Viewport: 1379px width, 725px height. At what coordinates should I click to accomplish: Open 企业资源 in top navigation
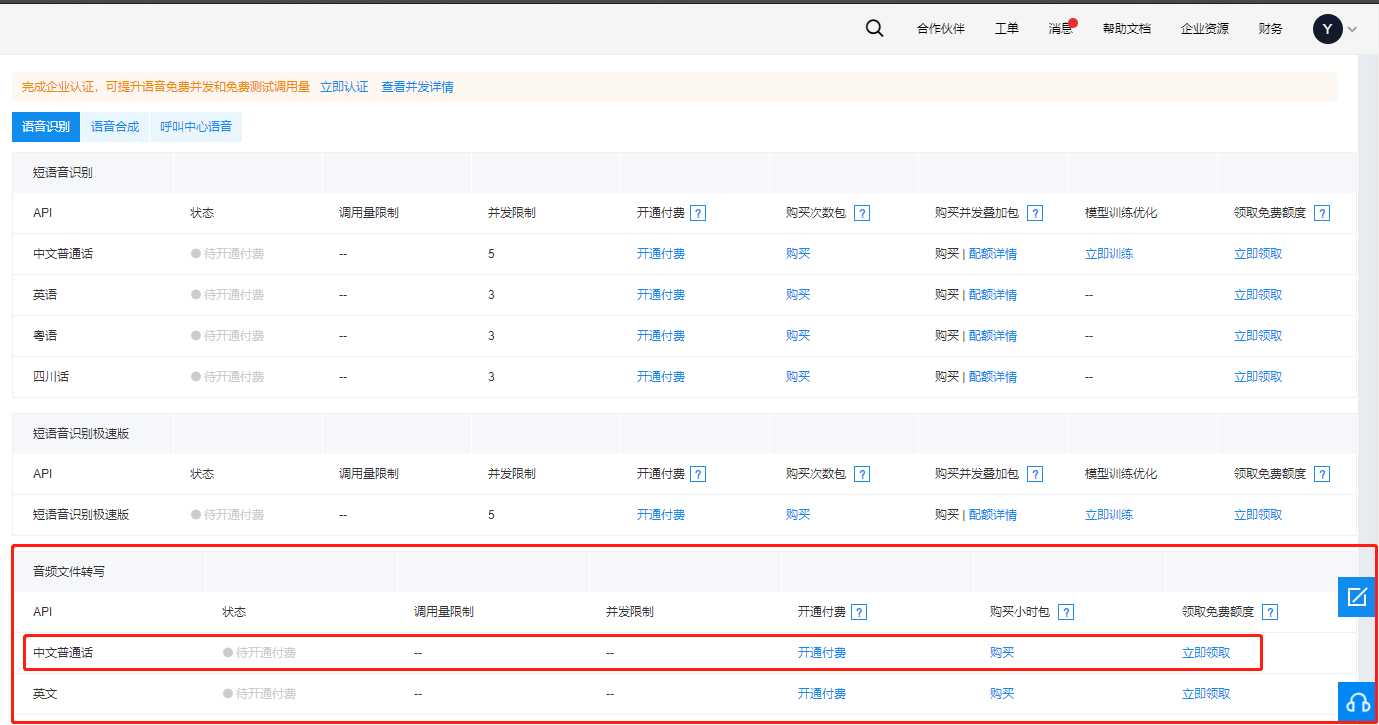(x=1205, y=29)
